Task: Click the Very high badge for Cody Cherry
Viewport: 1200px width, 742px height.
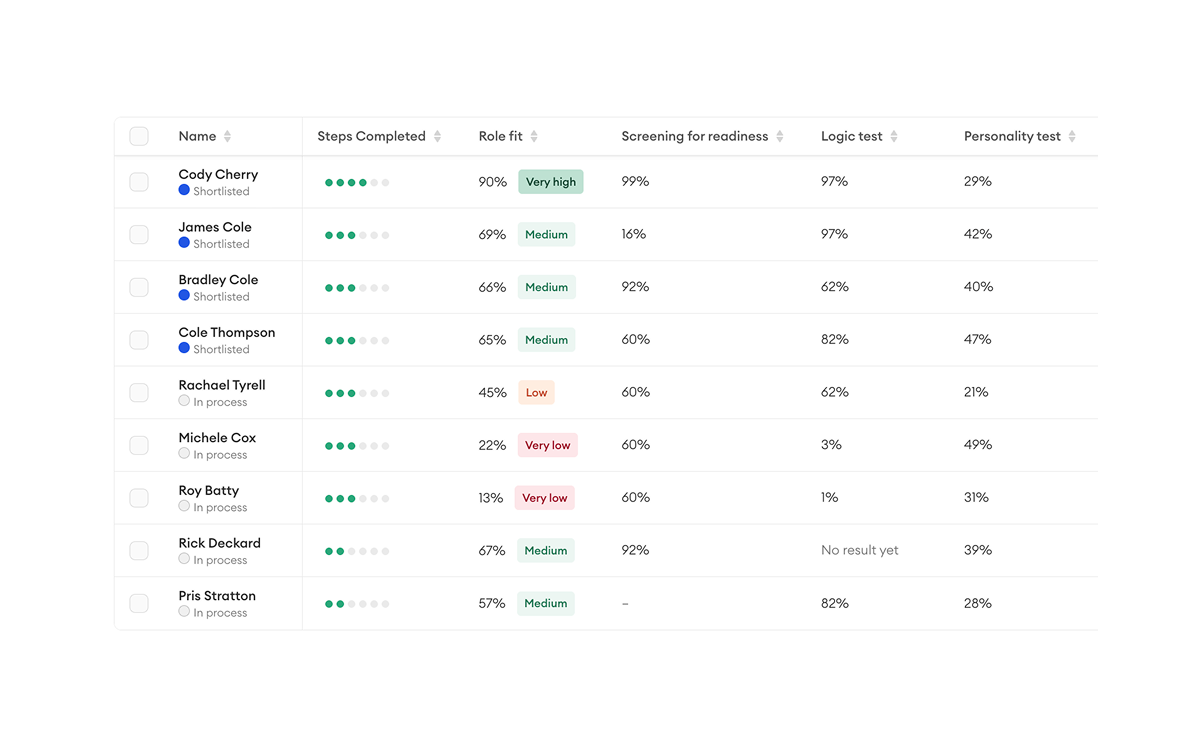Action: tap(551, 182)
